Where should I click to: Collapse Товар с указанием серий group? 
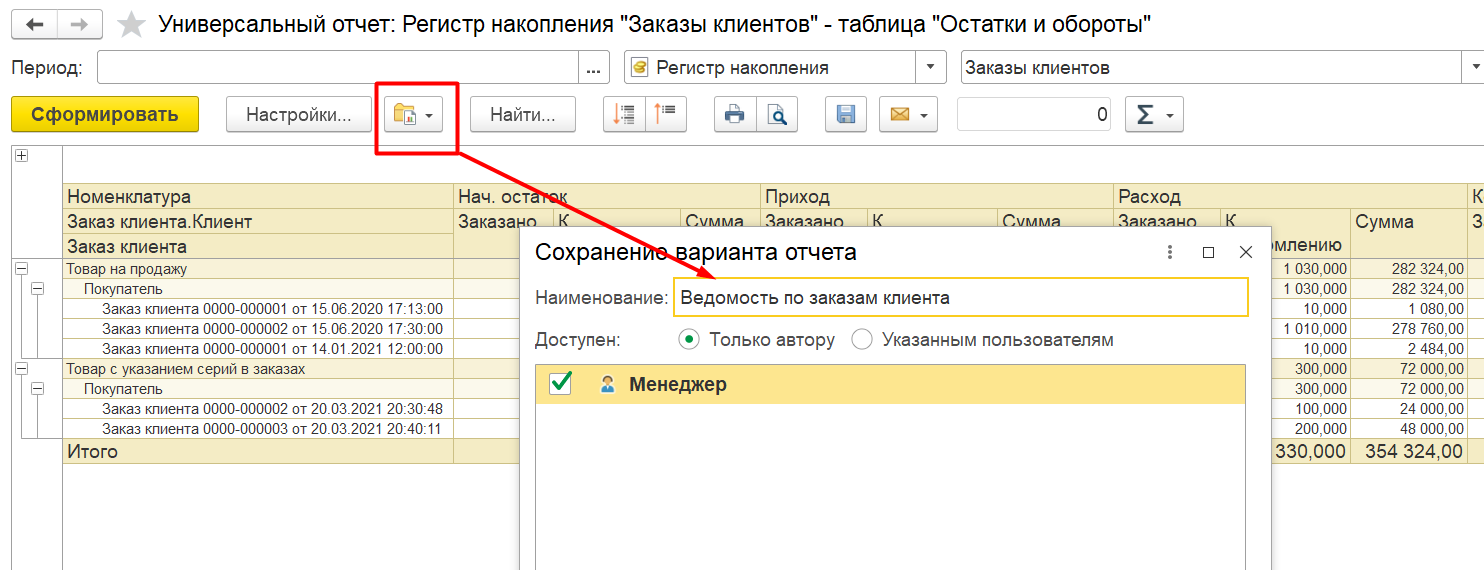[x=21, y=369]
